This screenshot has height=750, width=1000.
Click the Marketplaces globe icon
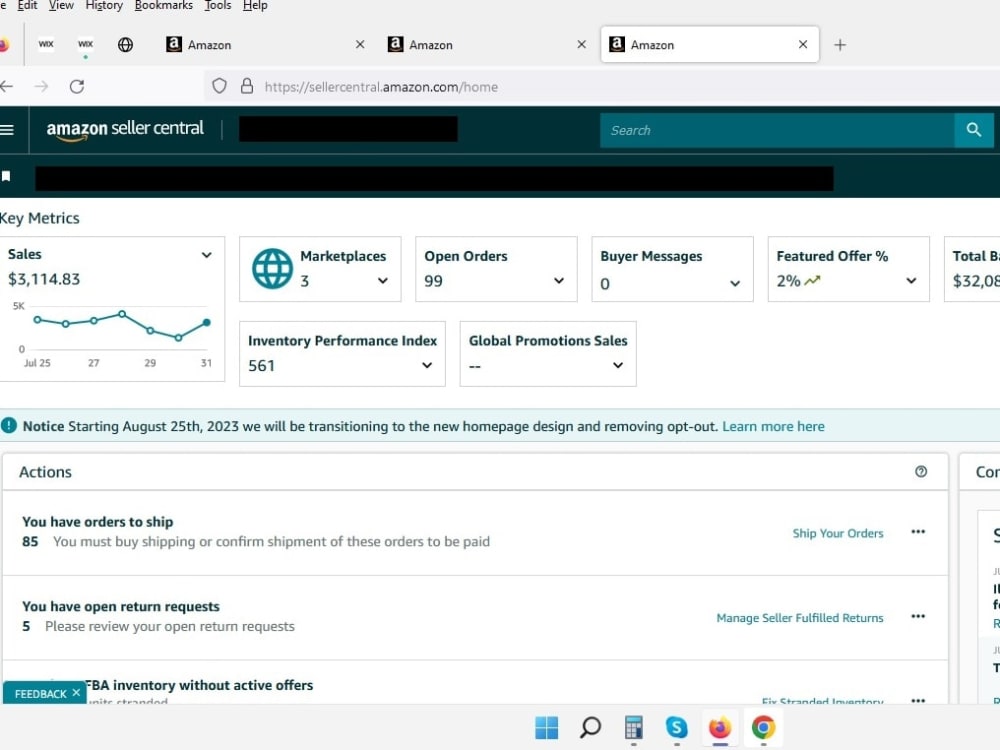pyautogui.click(x=272, y=268)
